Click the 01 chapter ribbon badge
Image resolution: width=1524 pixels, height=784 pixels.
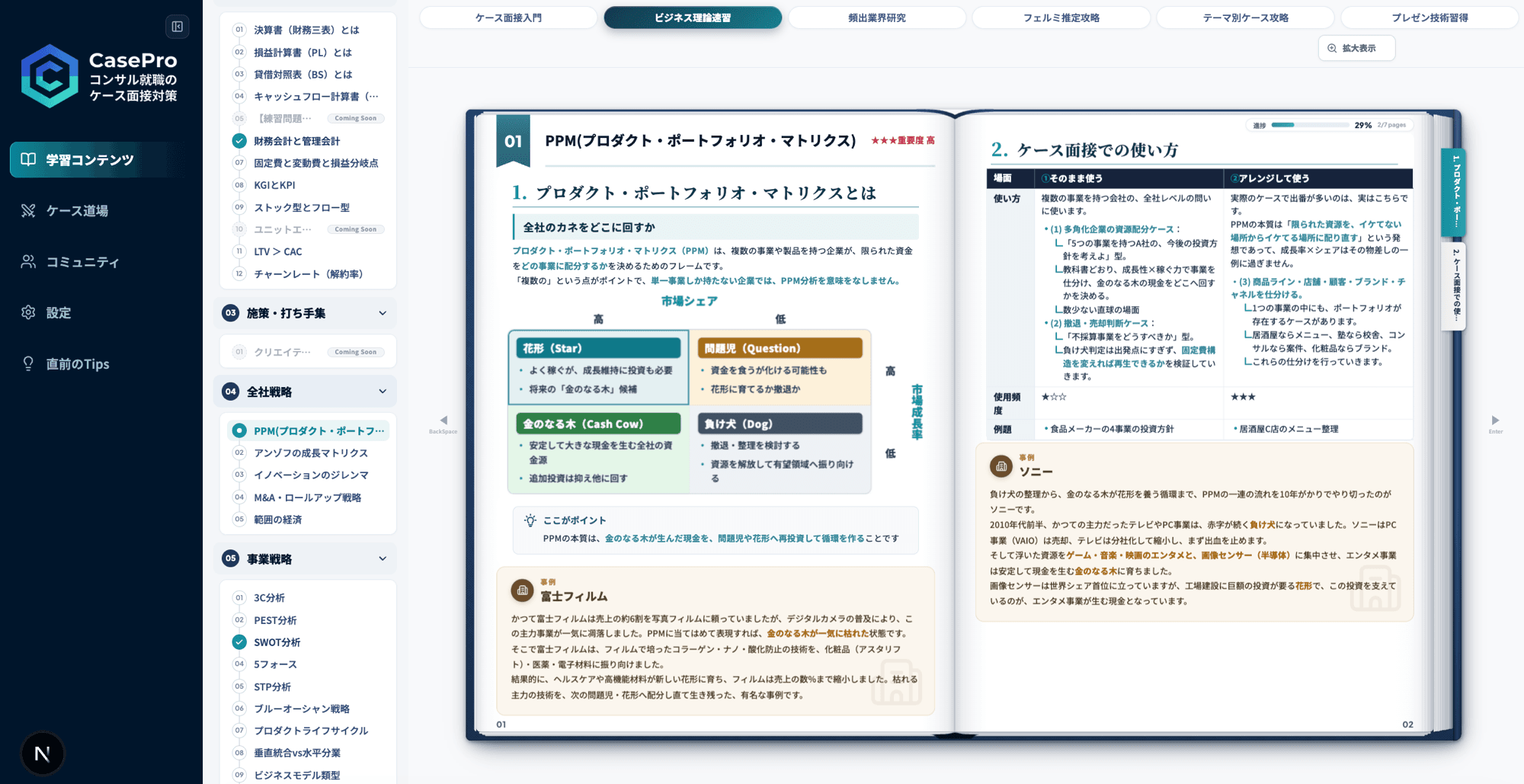point(513,141)
